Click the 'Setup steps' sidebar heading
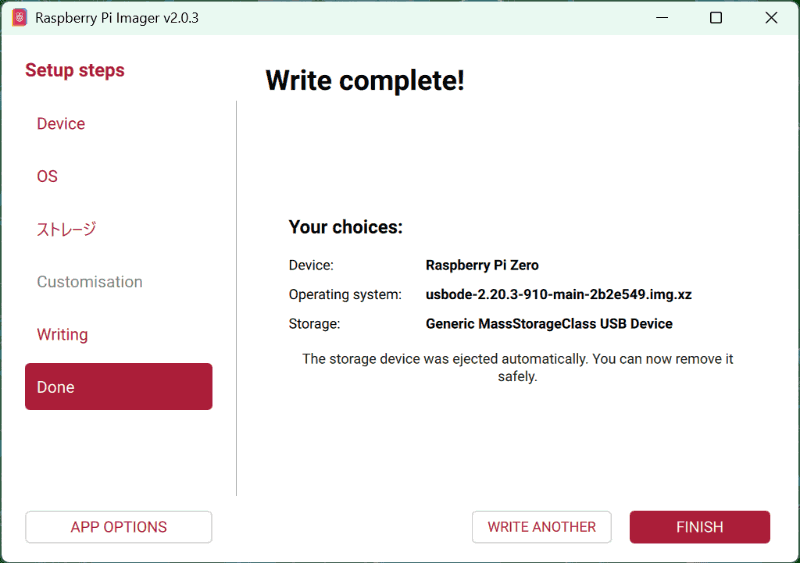Image resolution: width=800 pixels, height=563 pixels. [74, 70]
